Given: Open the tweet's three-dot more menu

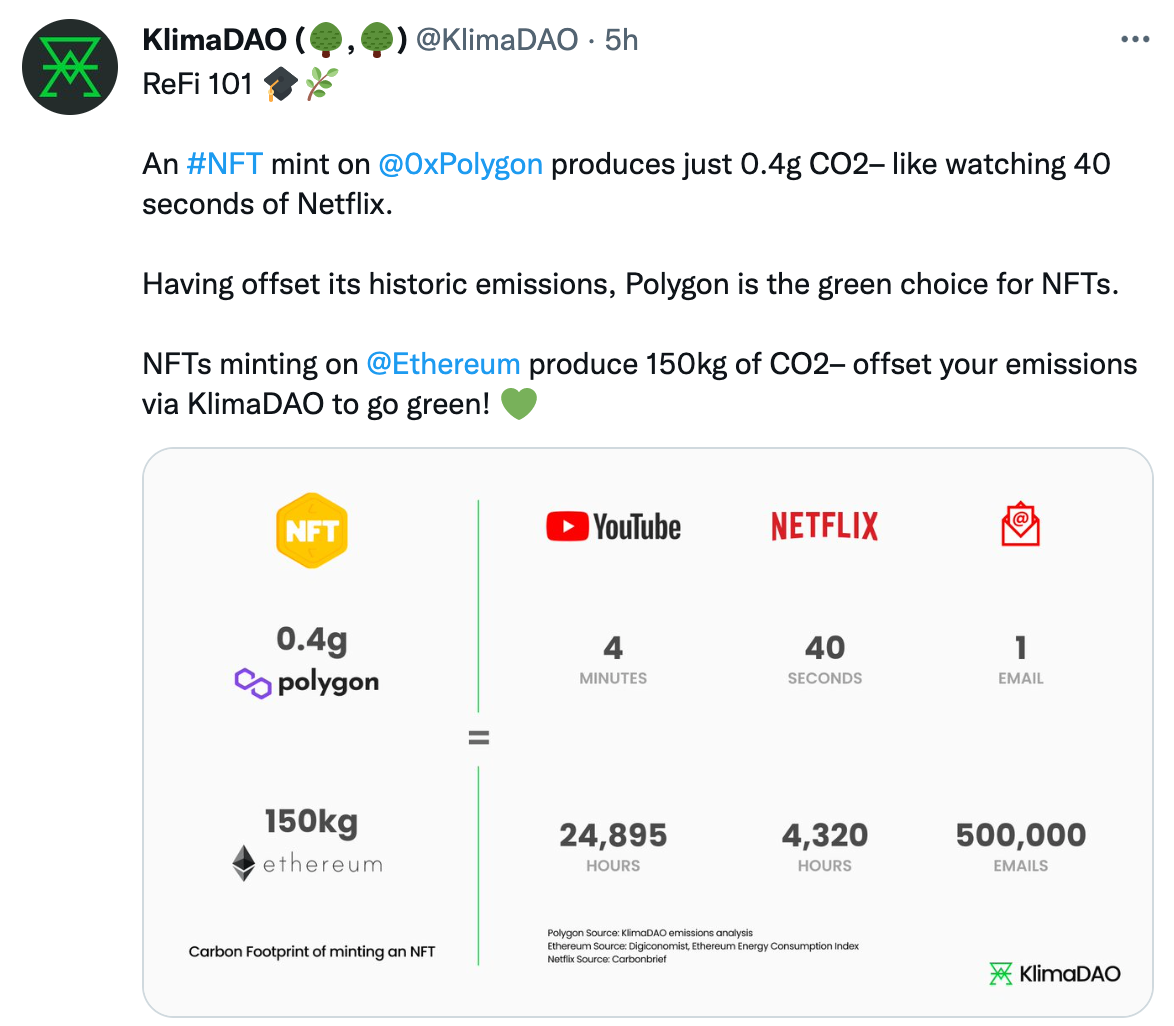Looking at the screenshot, I should (x=1135, y=40).
